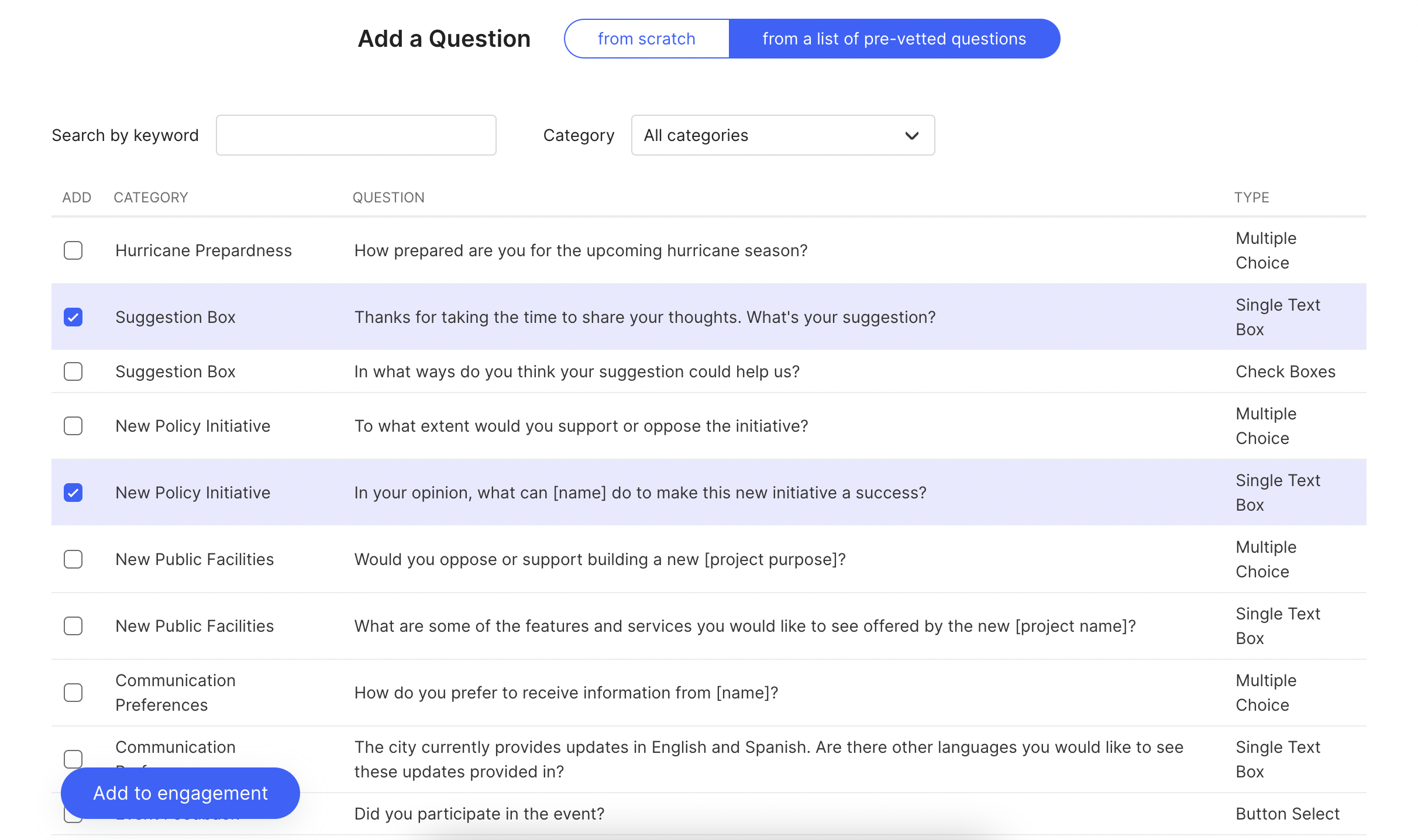Screen dimensions: 1418x840
Task: Check the 'In what ways' suggestion question
Action: tap(73, 371)
